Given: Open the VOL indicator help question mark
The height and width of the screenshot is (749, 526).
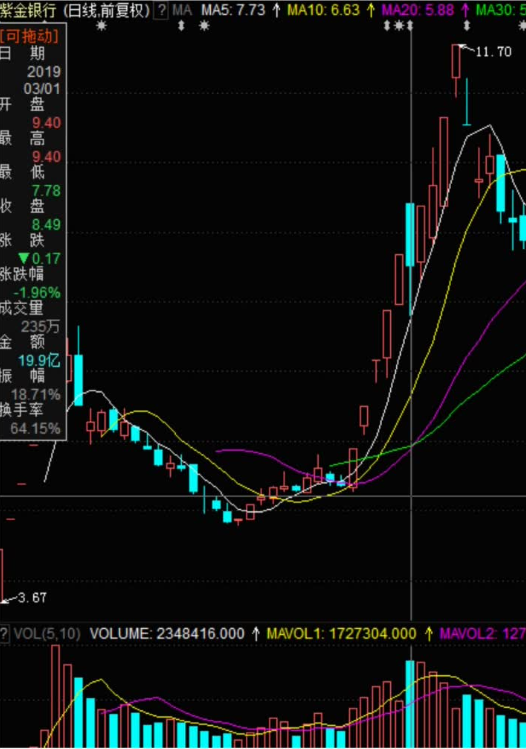Looking at the screenshot, I should coord(4,634).
